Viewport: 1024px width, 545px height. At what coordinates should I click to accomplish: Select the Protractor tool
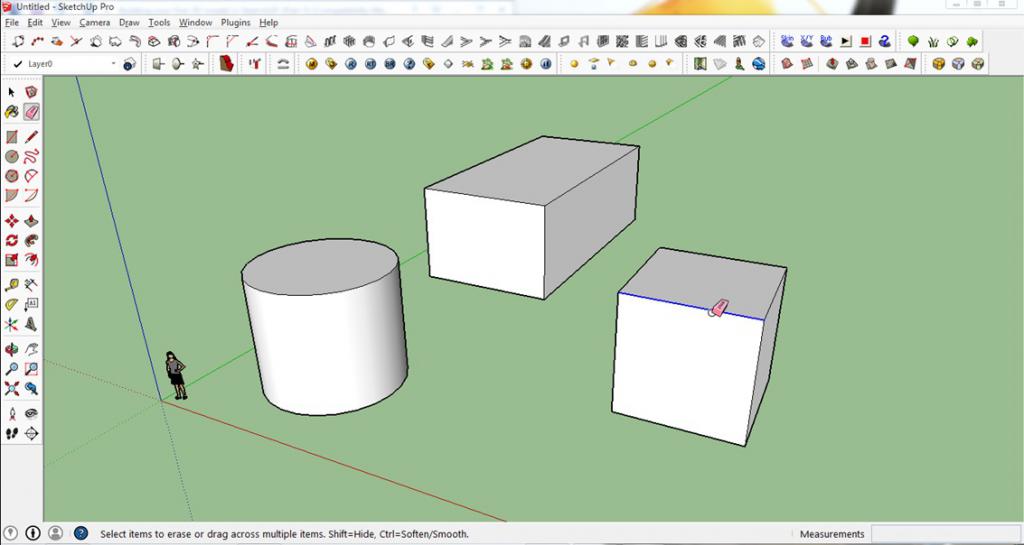12,304
